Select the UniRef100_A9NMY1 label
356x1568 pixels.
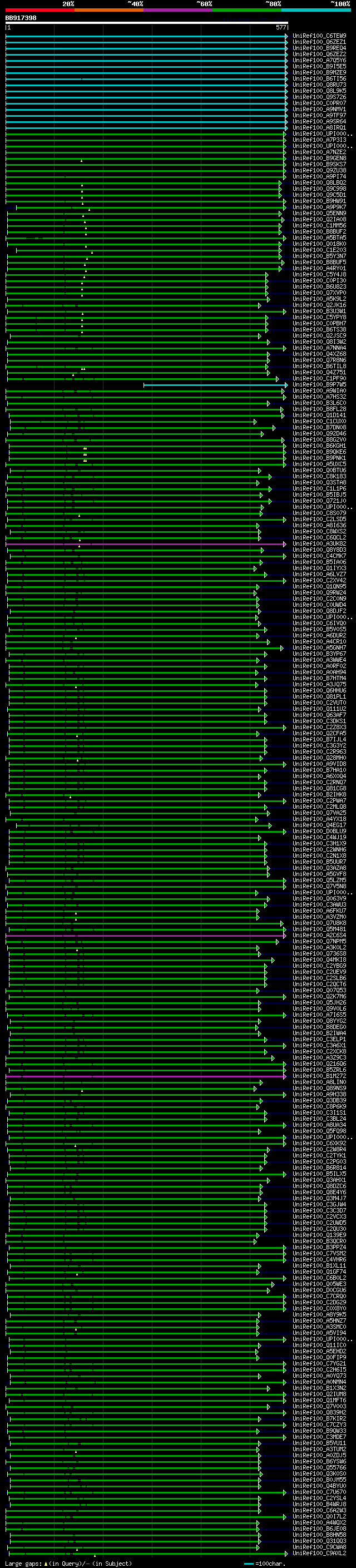319,110
